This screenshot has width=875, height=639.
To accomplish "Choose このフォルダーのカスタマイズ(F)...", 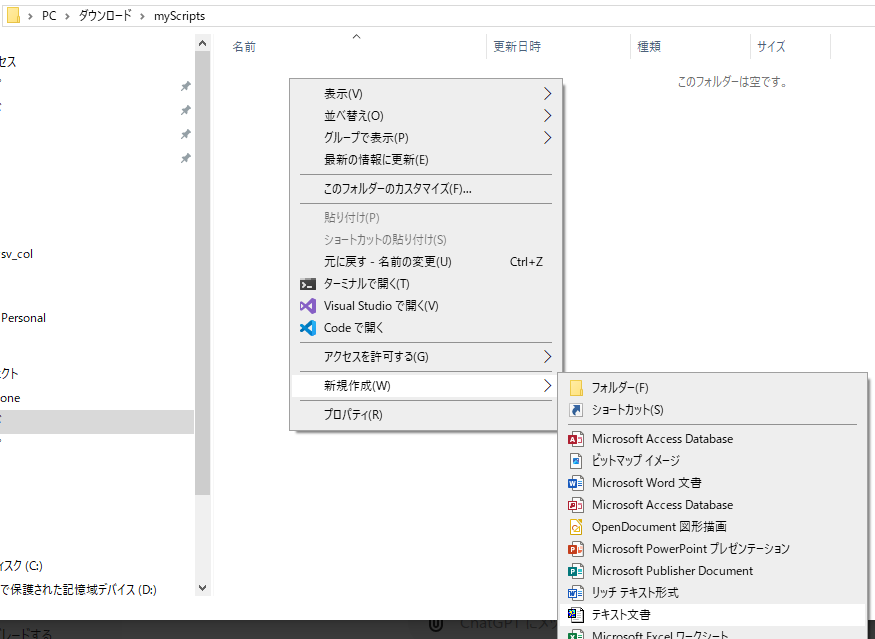I will click(426, 189).
